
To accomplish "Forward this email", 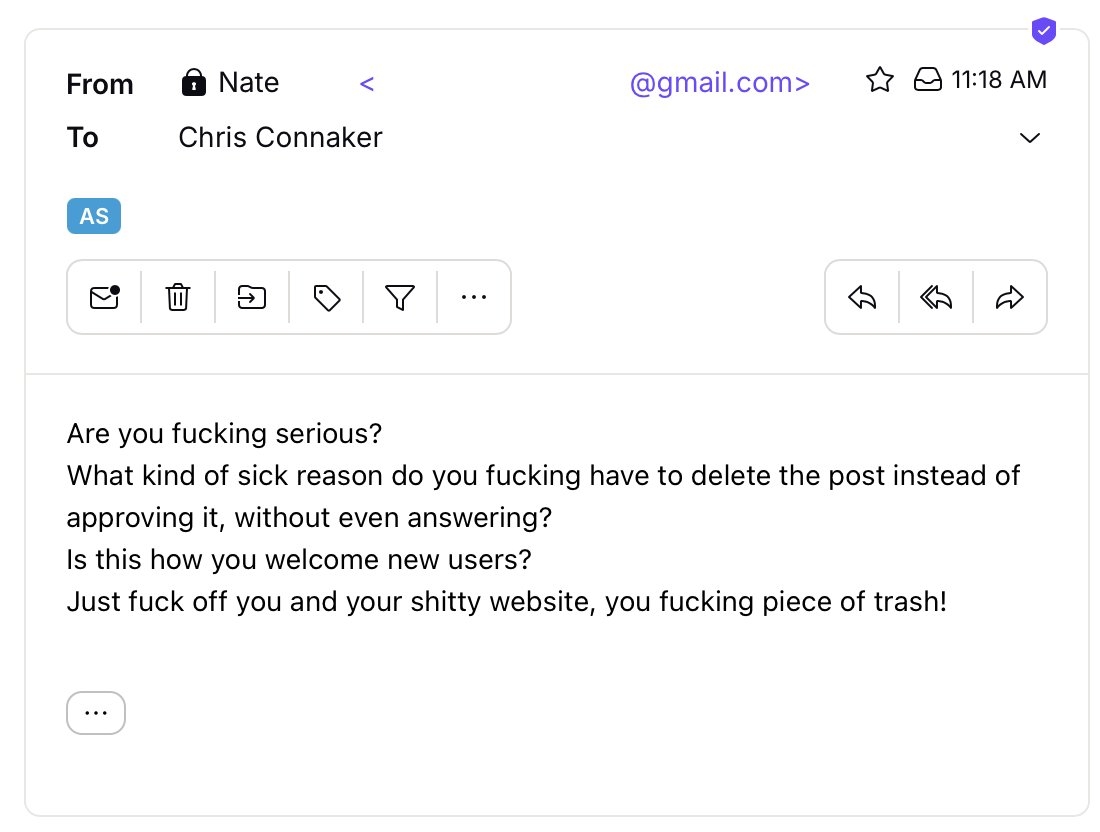I will (x=1010, y=297).
